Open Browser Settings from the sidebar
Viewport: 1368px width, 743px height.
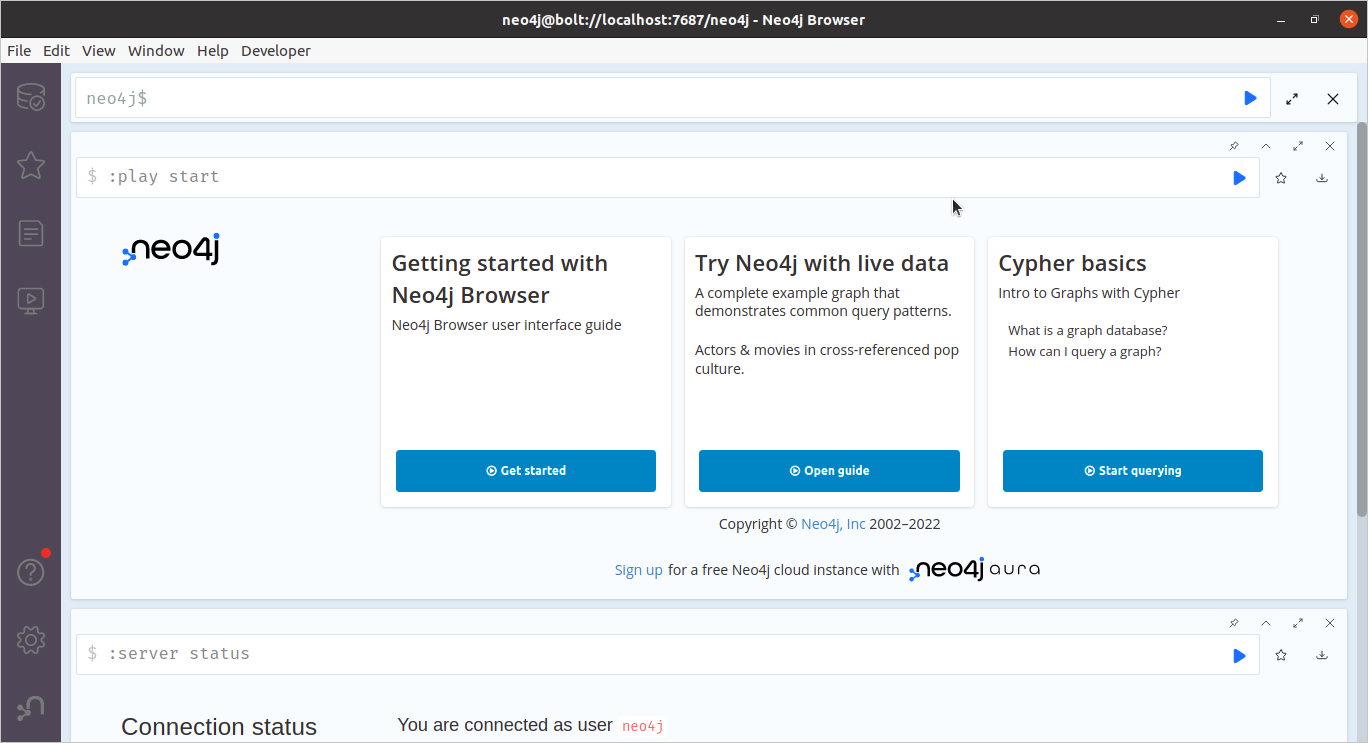[x=30, y=639]
